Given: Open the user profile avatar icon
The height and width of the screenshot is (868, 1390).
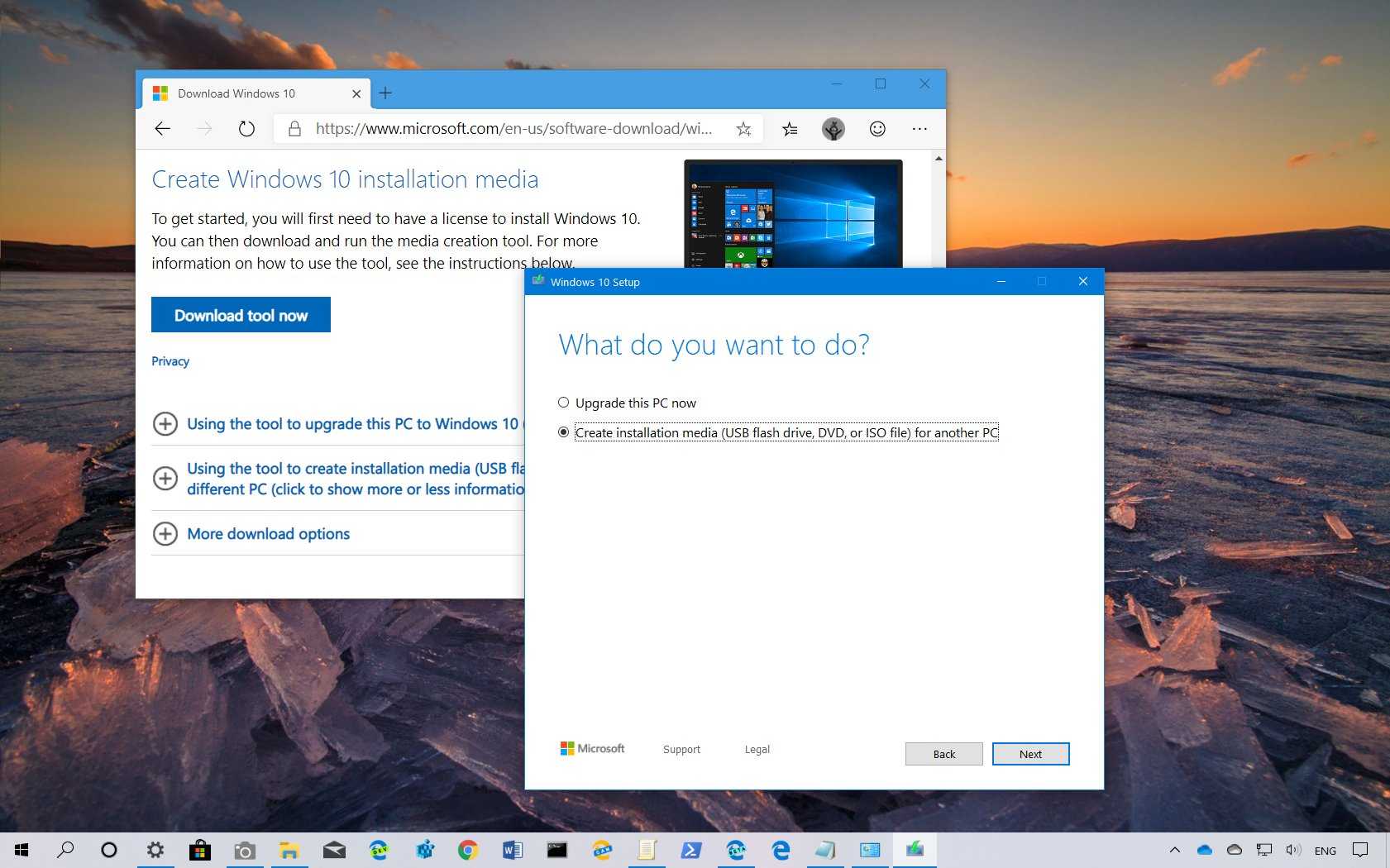Looking at the screenshot, I should pyautogui.click(x=833, y=129).
